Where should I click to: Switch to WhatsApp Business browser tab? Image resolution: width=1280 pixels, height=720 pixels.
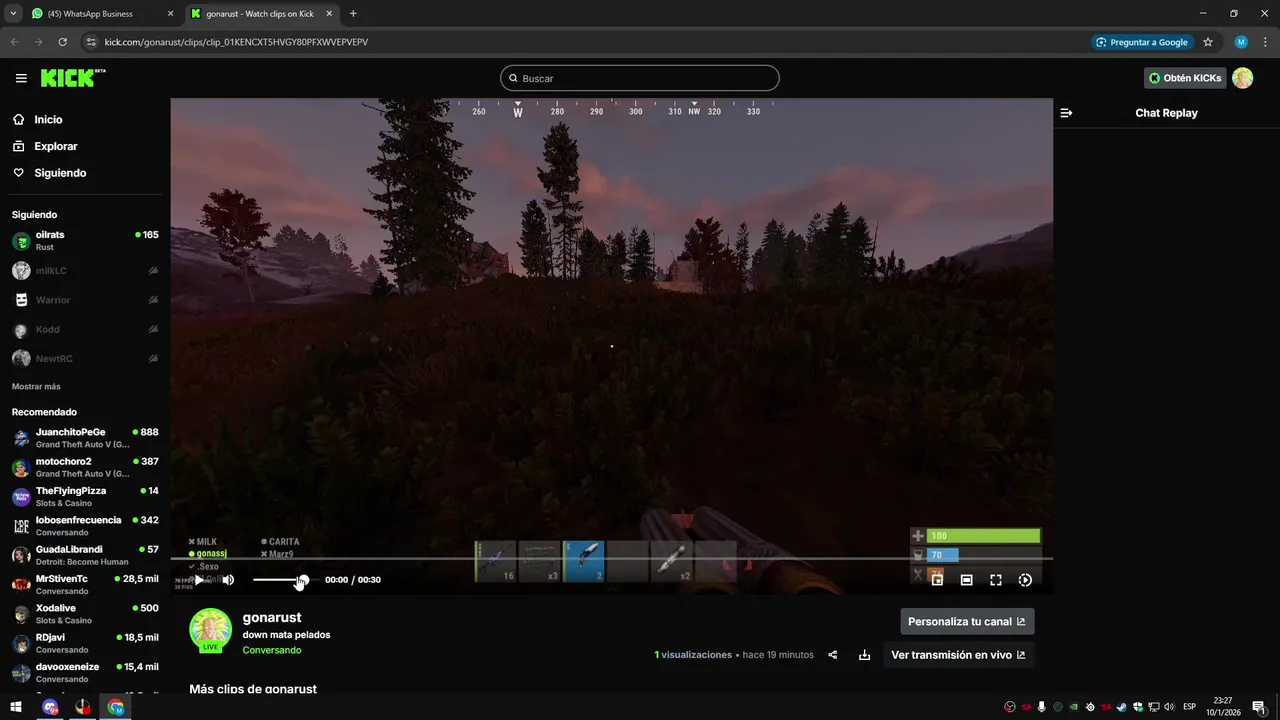[100, 14]
